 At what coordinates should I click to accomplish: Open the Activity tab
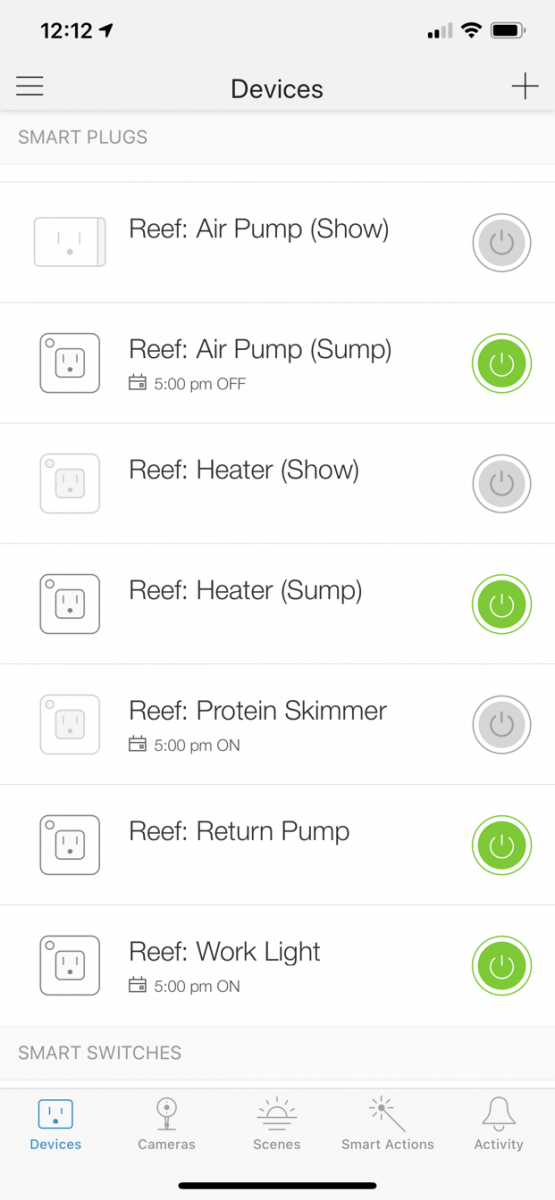(499, 1124)
